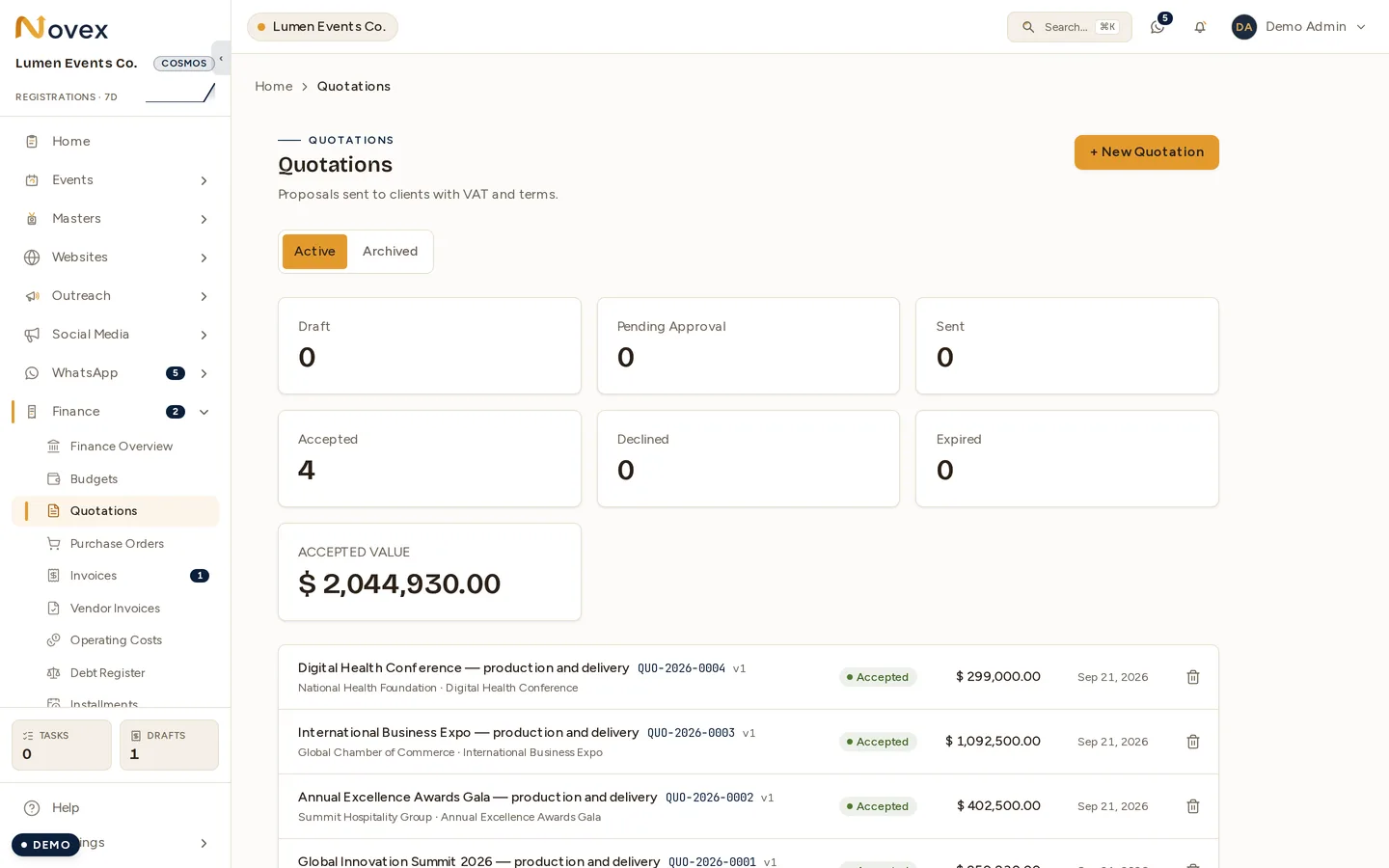Open the Demo Admin dropdown arrow
Image resolution: width=1389 pixels, height=868 pixels.
(1361, 27)
